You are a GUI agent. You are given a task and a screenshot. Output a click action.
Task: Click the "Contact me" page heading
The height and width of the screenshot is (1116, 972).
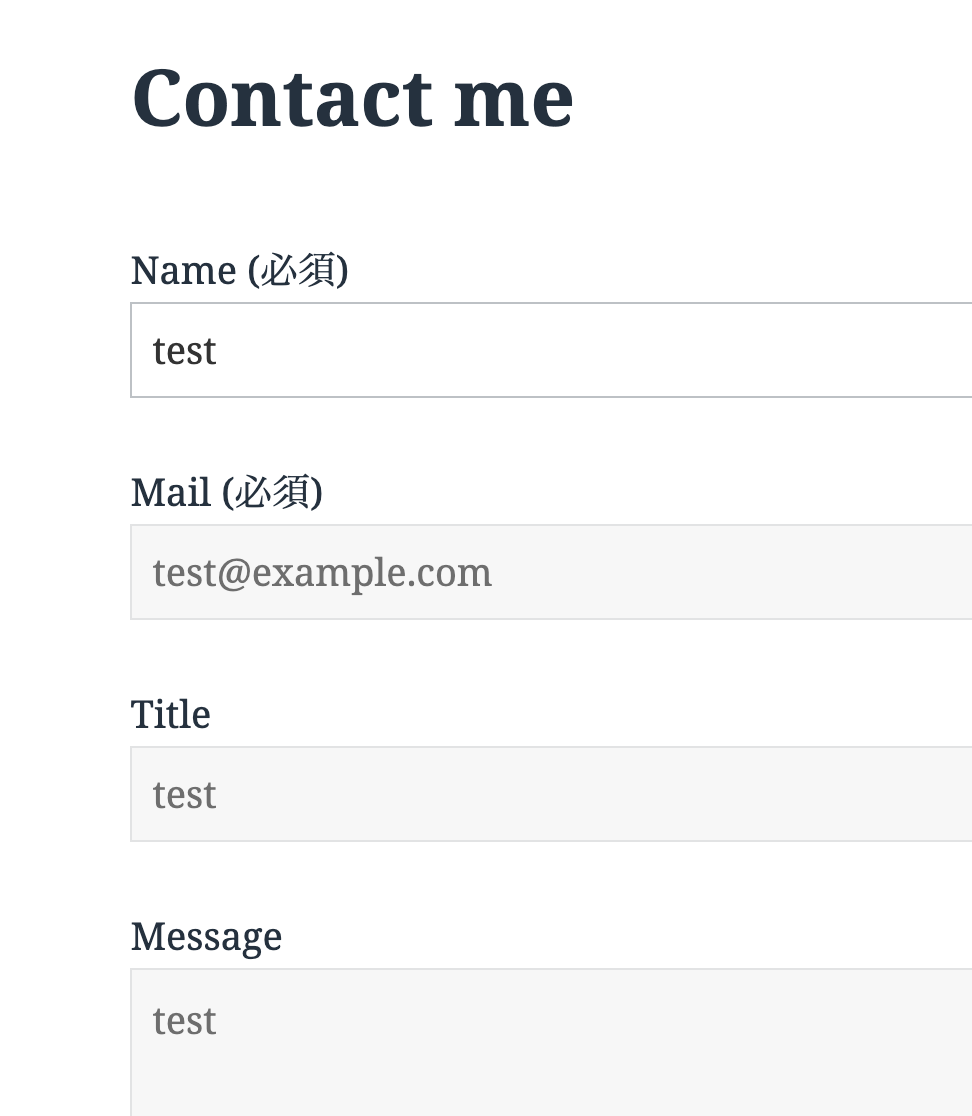pyautogui.click(x=352, y=98)
